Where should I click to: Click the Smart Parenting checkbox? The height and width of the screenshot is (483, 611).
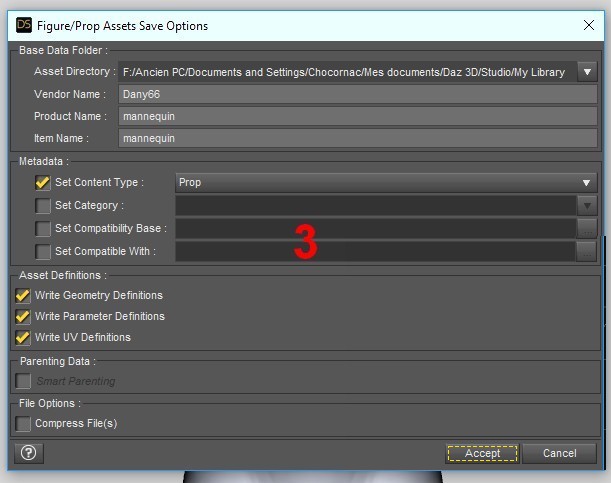tap(23, 381)
